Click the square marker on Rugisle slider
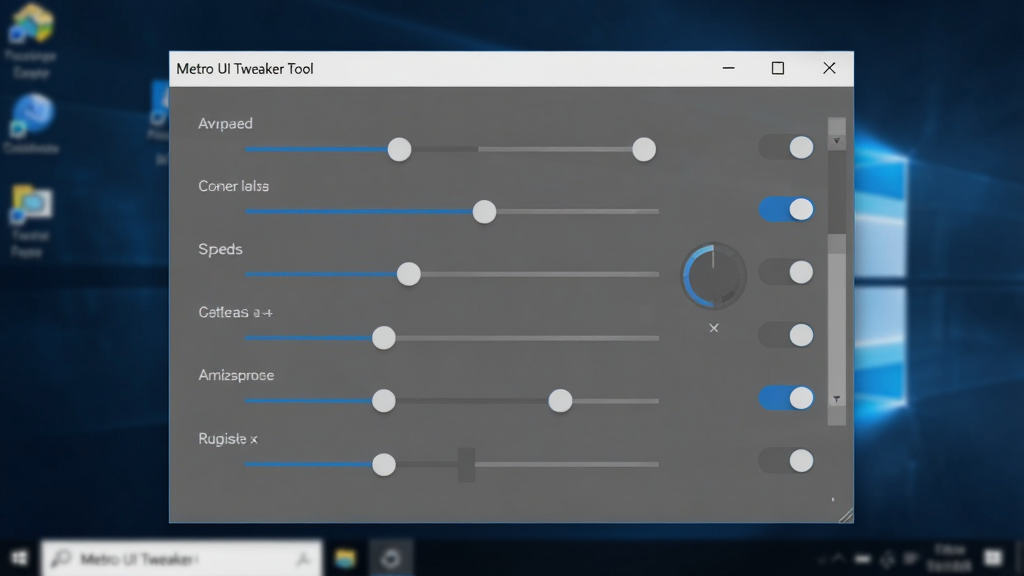 click(x=466, y=464)
